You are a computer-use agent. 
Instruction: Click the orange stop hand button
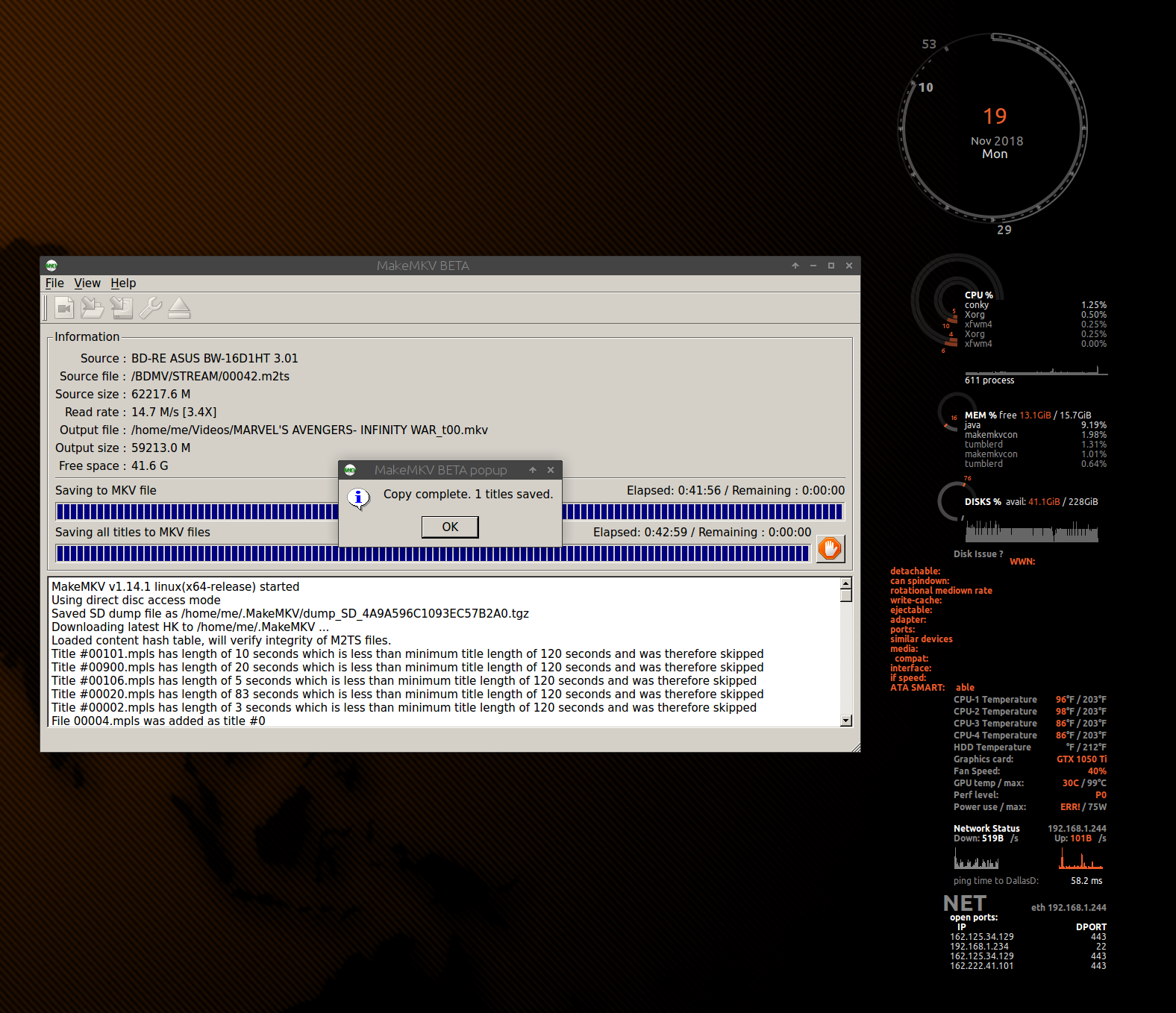tap(830, 548)
